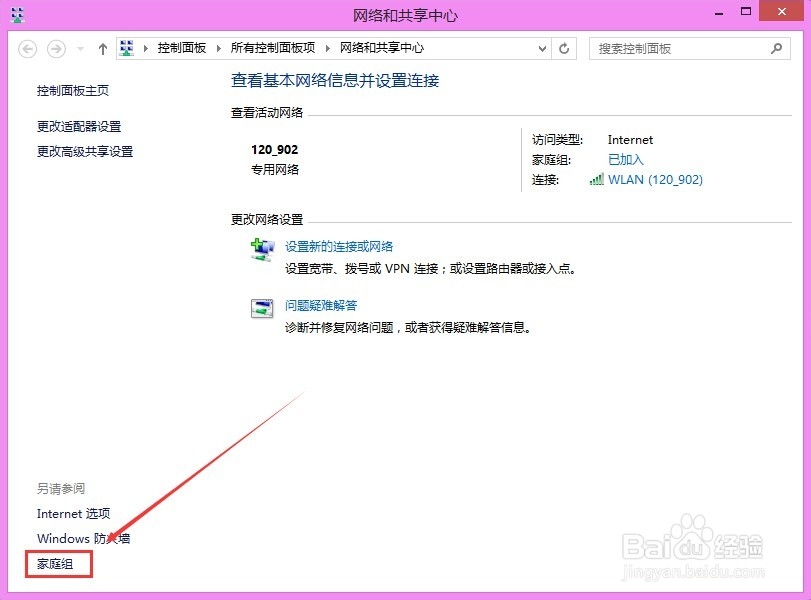Image resolution: width=811 pixels, height=600 pixels.
Task: Click 控制面板 in the address bar
Action: coord(181,47)
